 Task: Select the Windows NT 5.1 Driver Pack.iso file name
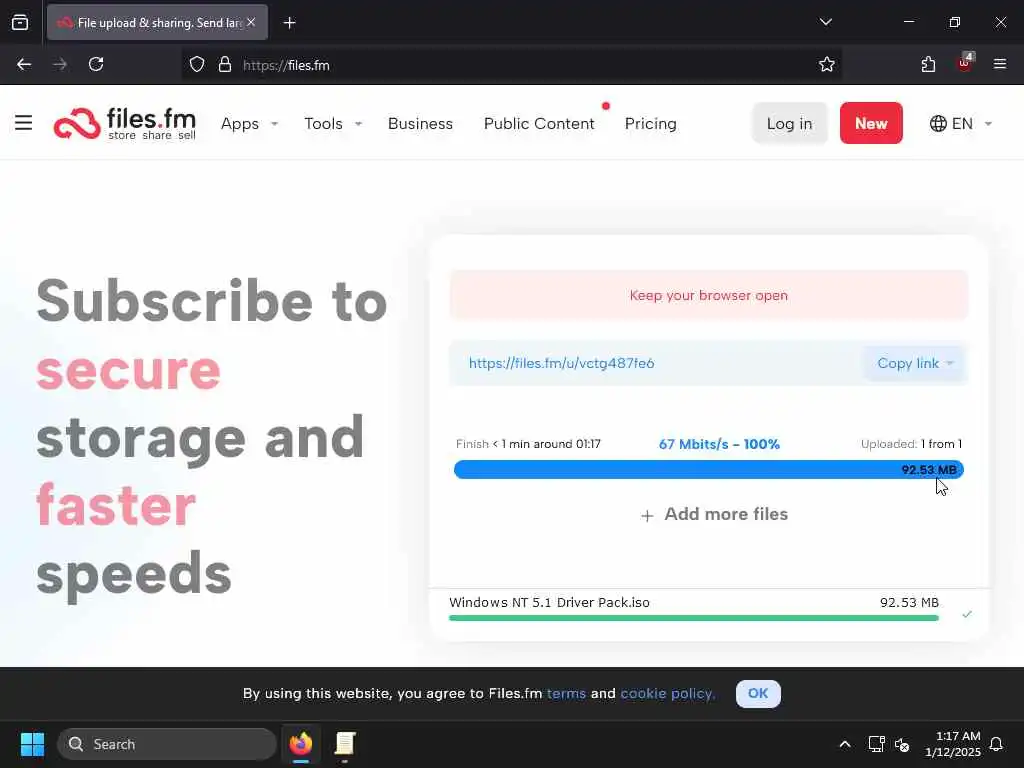coord(549,603)
